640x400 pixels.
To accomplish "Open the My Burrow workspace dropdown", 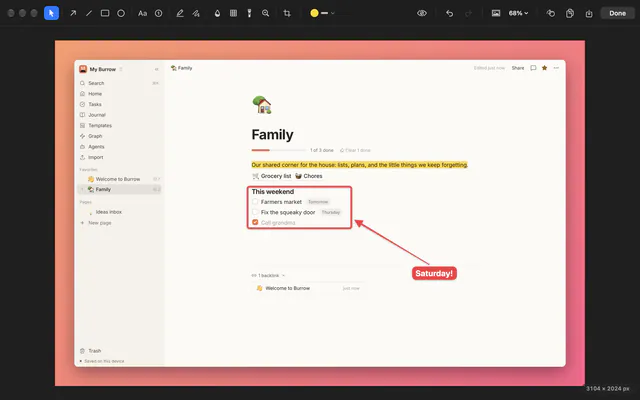I will 101,69.
